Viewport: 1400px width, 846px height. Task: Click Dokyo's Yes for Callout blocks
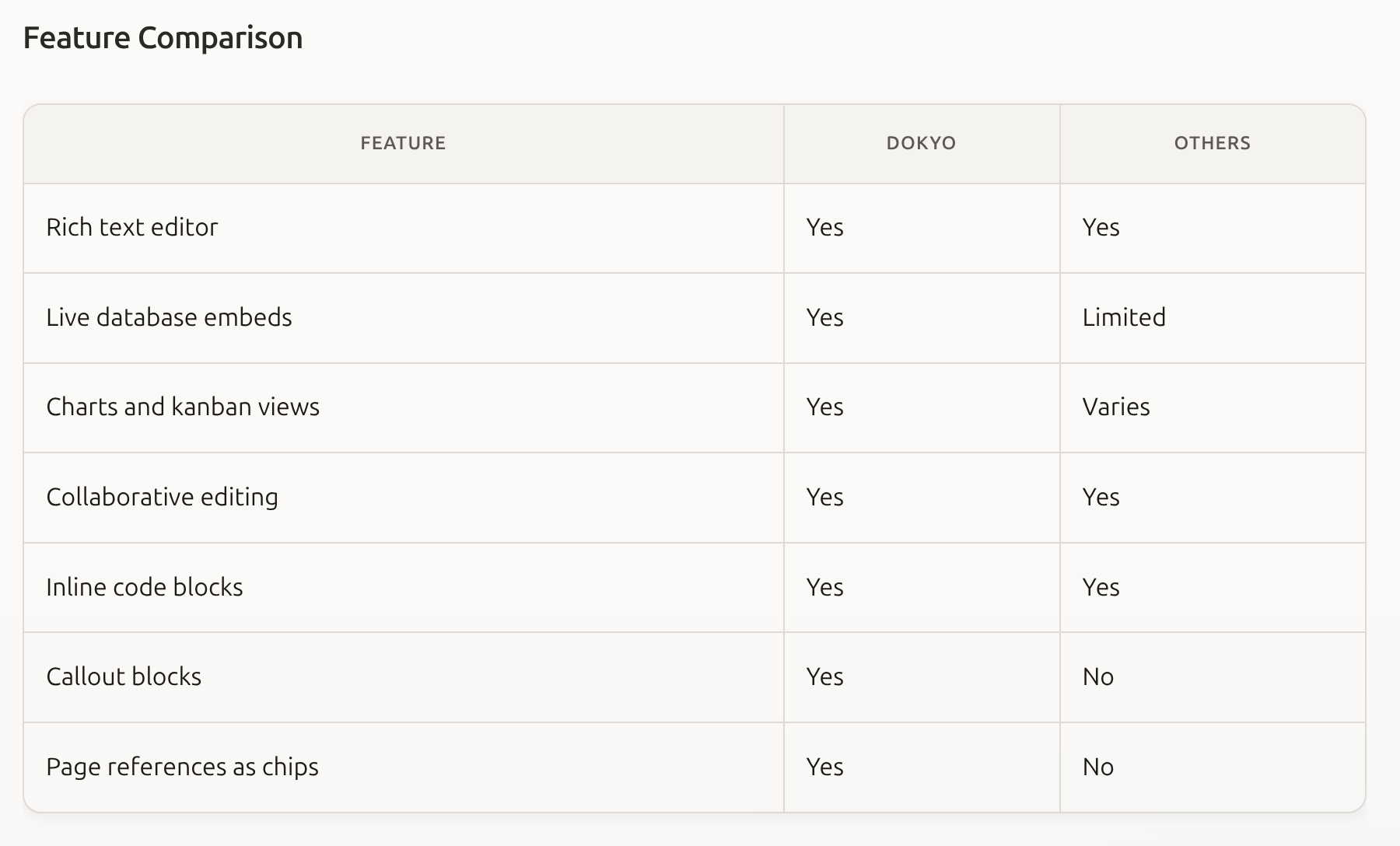922,677
